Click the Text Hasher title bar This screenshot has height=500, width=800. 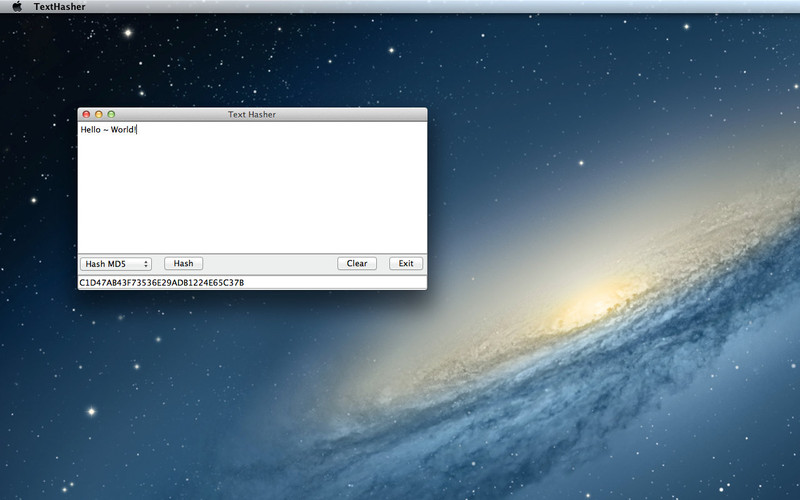[252, 114]
